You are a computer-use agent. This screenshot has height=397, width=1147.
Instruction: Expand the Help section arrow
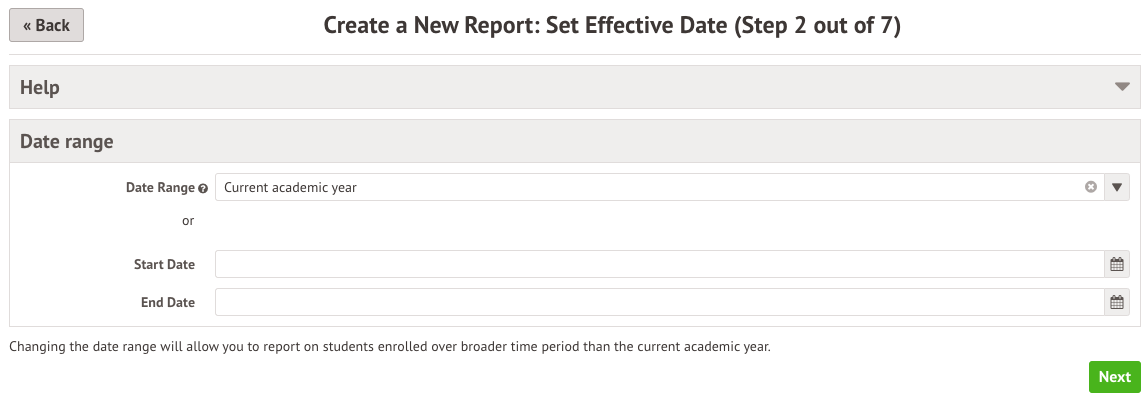1122,87
